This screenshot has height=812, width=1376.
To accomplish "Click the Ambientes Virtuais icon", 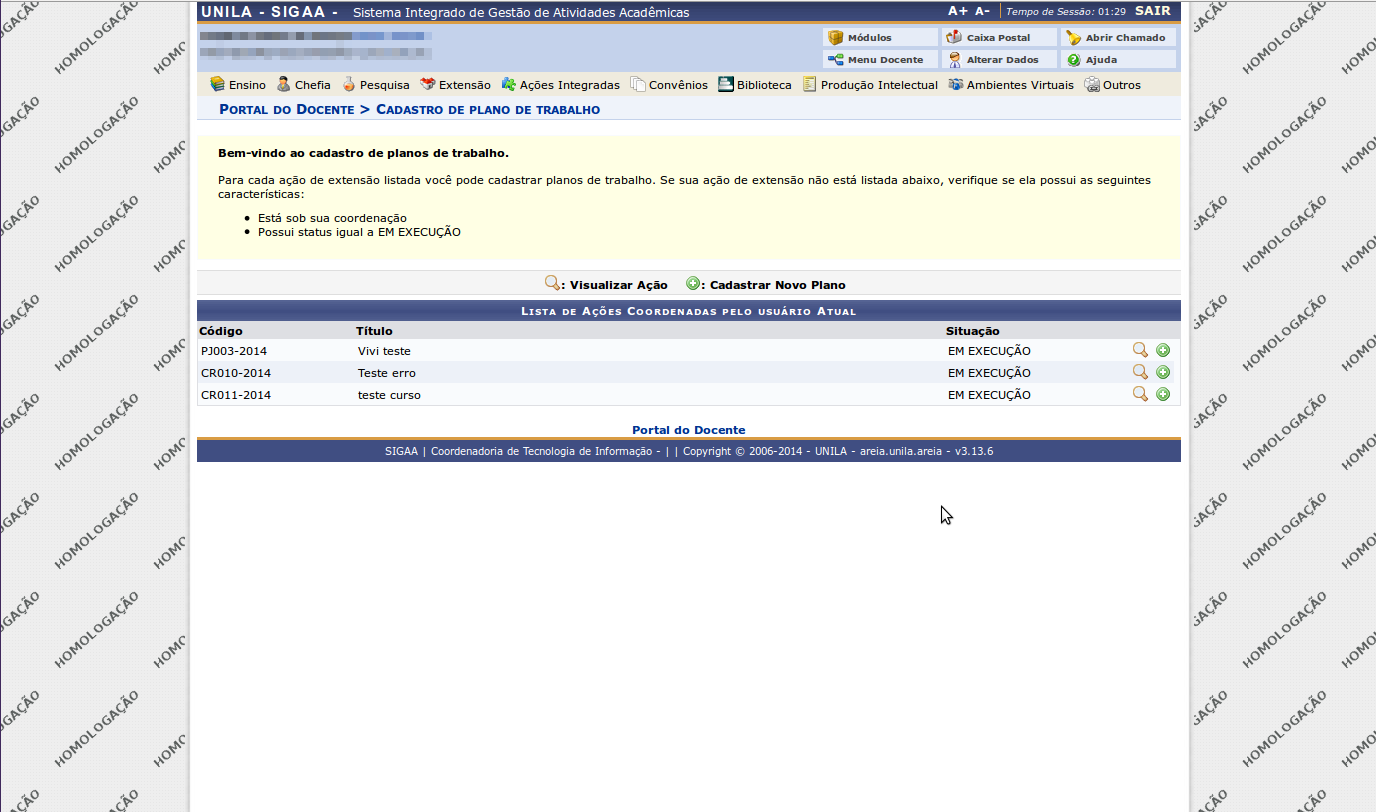I will [956, 84].
